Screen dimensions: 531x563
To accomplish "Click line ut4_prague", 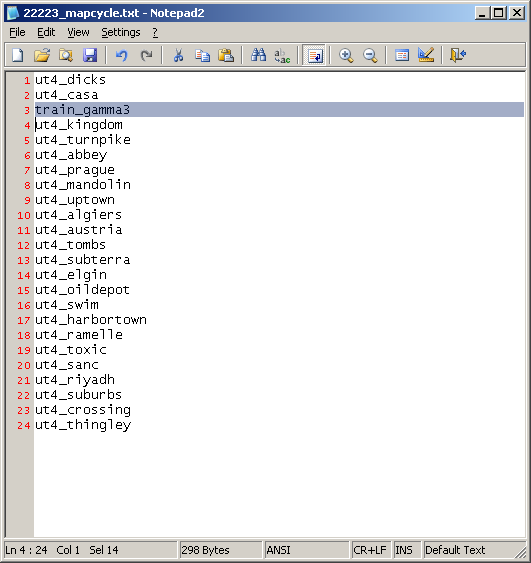I will pos(75,170).
